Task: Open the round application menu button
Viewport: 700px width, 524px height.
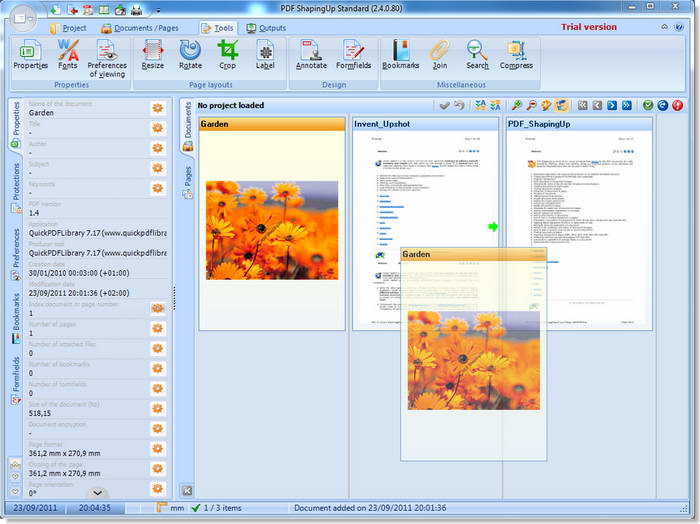Action: (22, 18)
